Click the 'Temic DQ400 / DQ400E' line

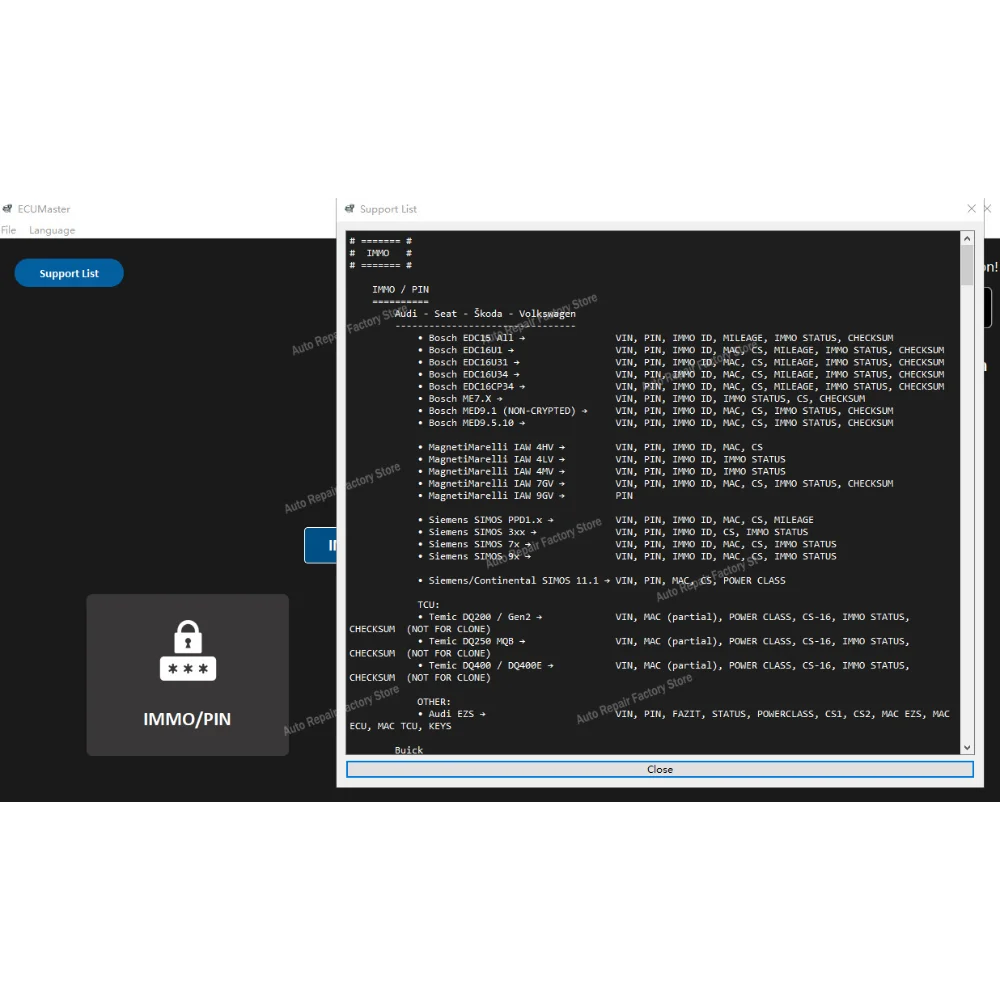tap(664, 665)
